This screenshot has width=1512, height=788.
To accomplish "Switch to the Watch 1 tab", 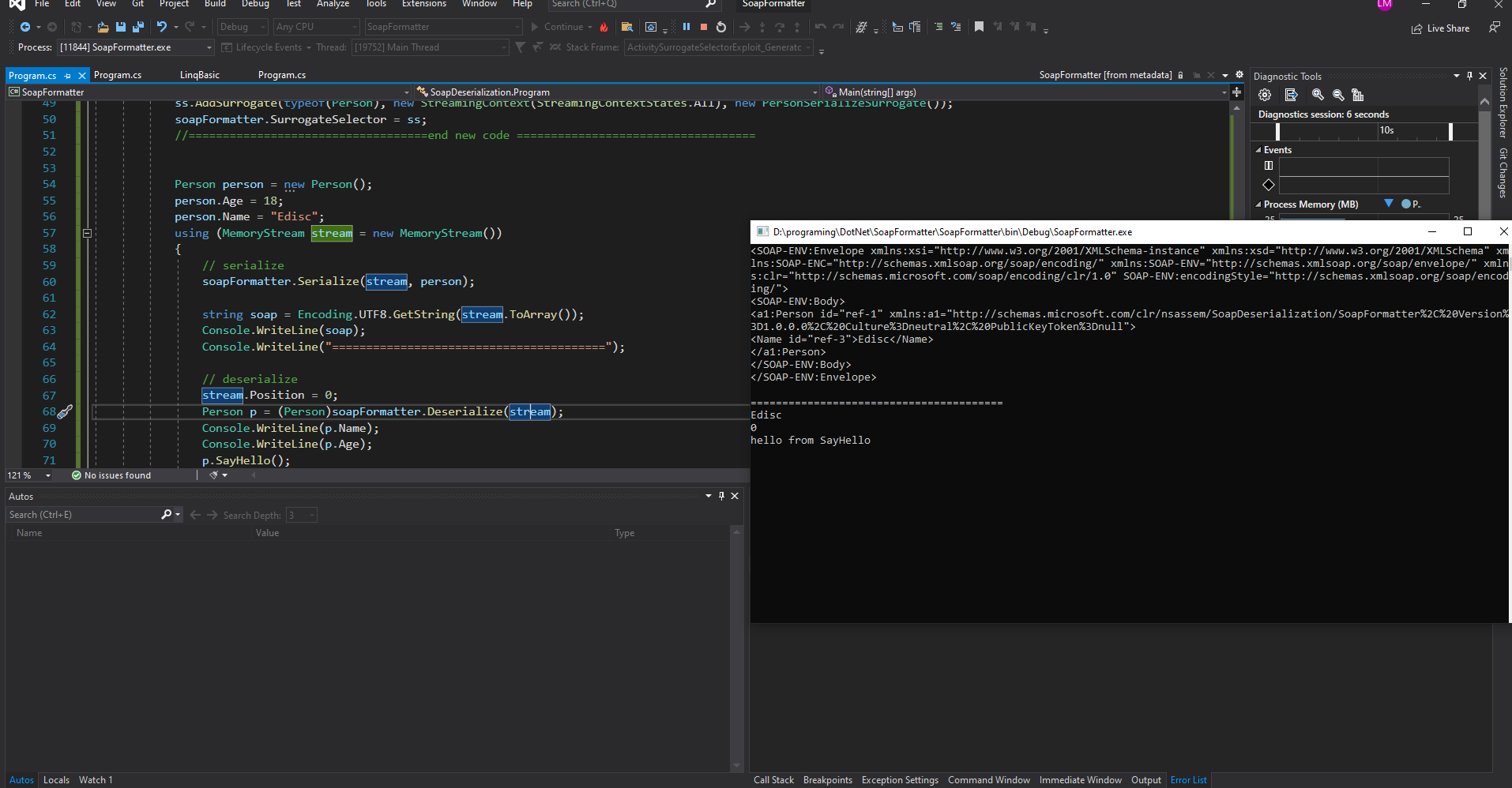I will click(96, 780).
